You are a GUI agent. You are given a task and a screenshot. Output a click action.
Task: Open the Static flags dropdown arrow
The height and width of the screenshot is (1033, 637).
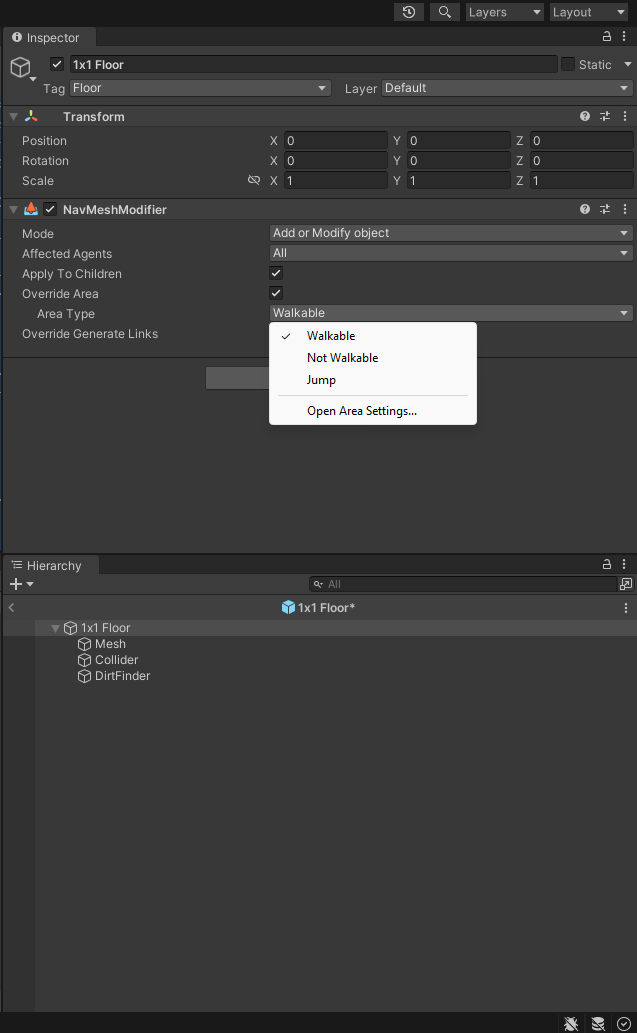point(627,64)
